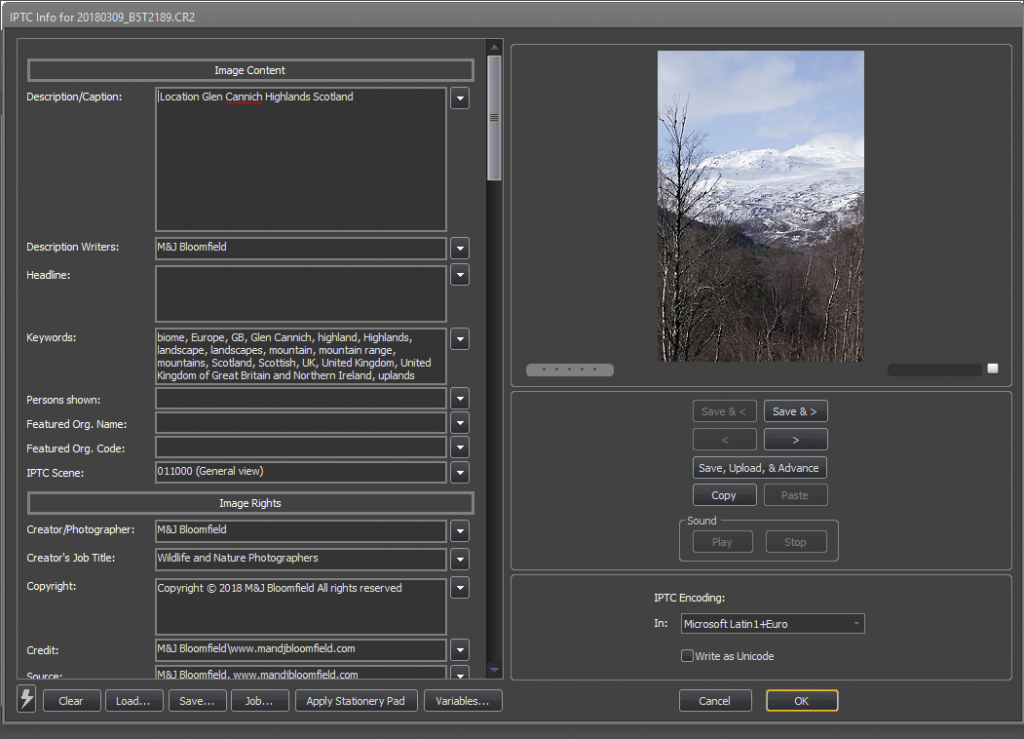Confirm with the OK button
This screenshot has width=1024, height=739.
click(802, 700)
